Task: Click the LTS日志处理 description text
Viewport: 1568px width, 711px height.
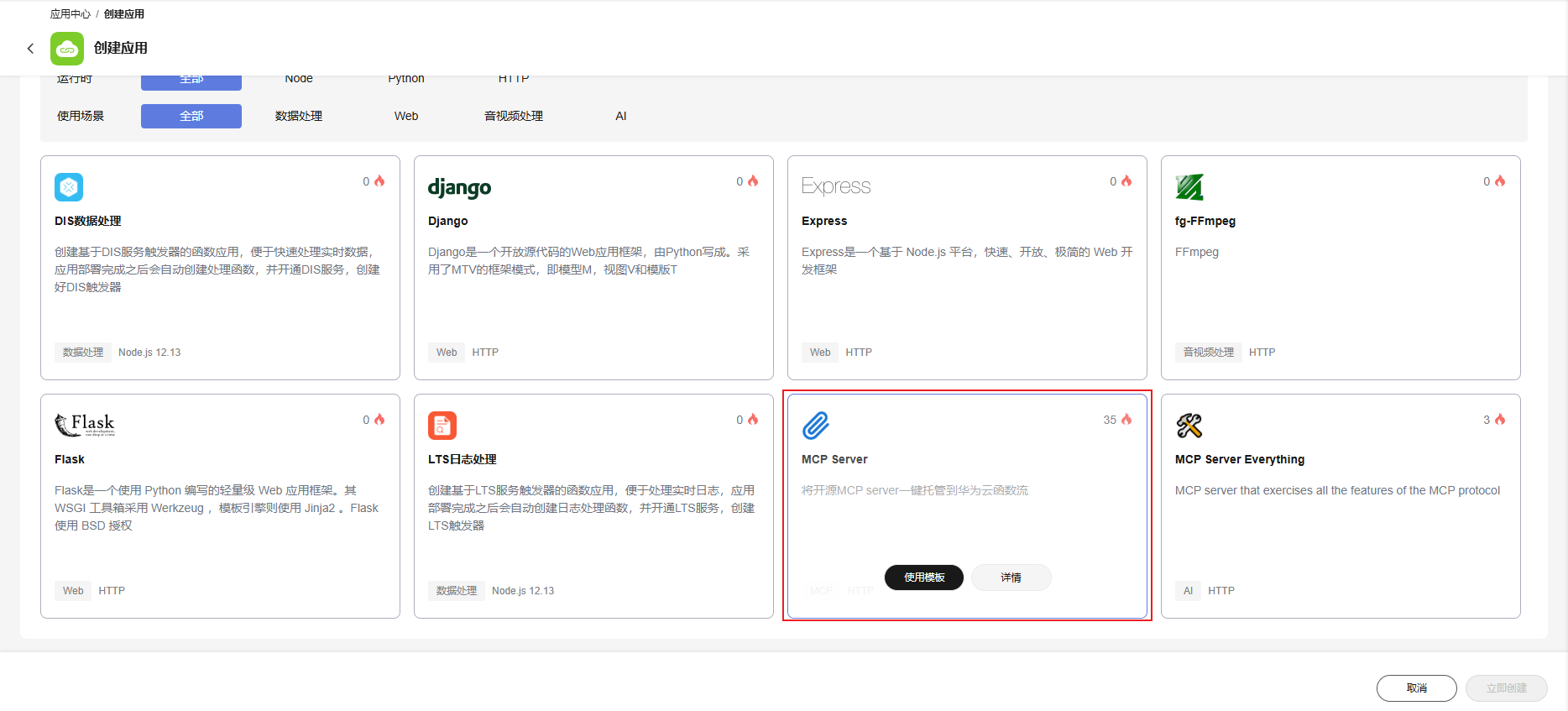Action: pyautogui.click(x=592, y=508)
